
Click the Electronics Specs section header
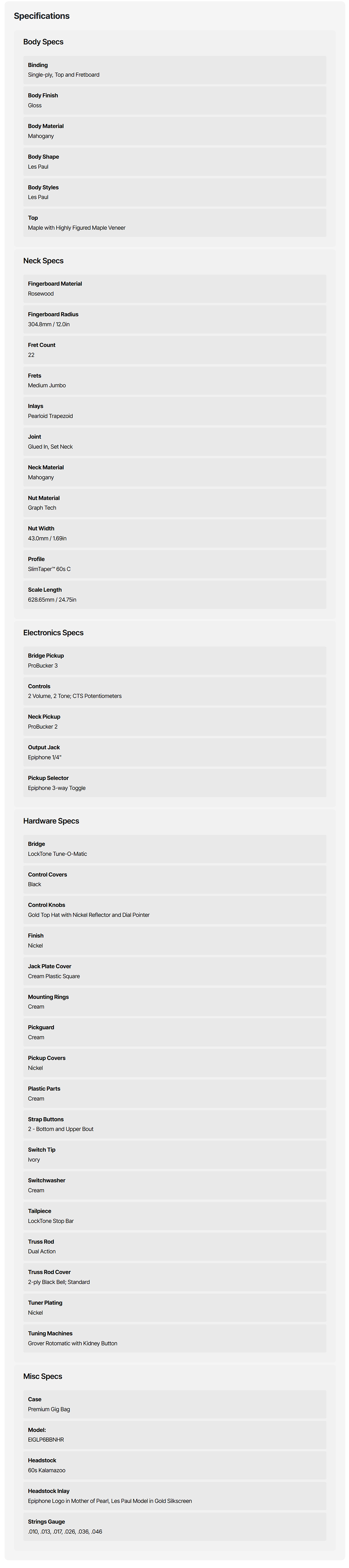click(53, 632)
